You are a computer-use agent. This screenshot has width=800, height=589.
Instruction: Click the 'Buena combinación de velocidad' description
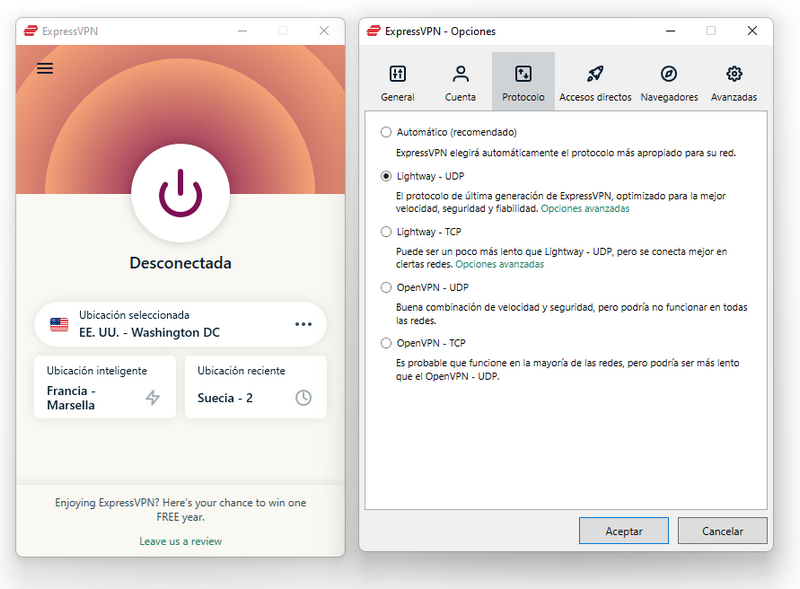pos(571,314)
